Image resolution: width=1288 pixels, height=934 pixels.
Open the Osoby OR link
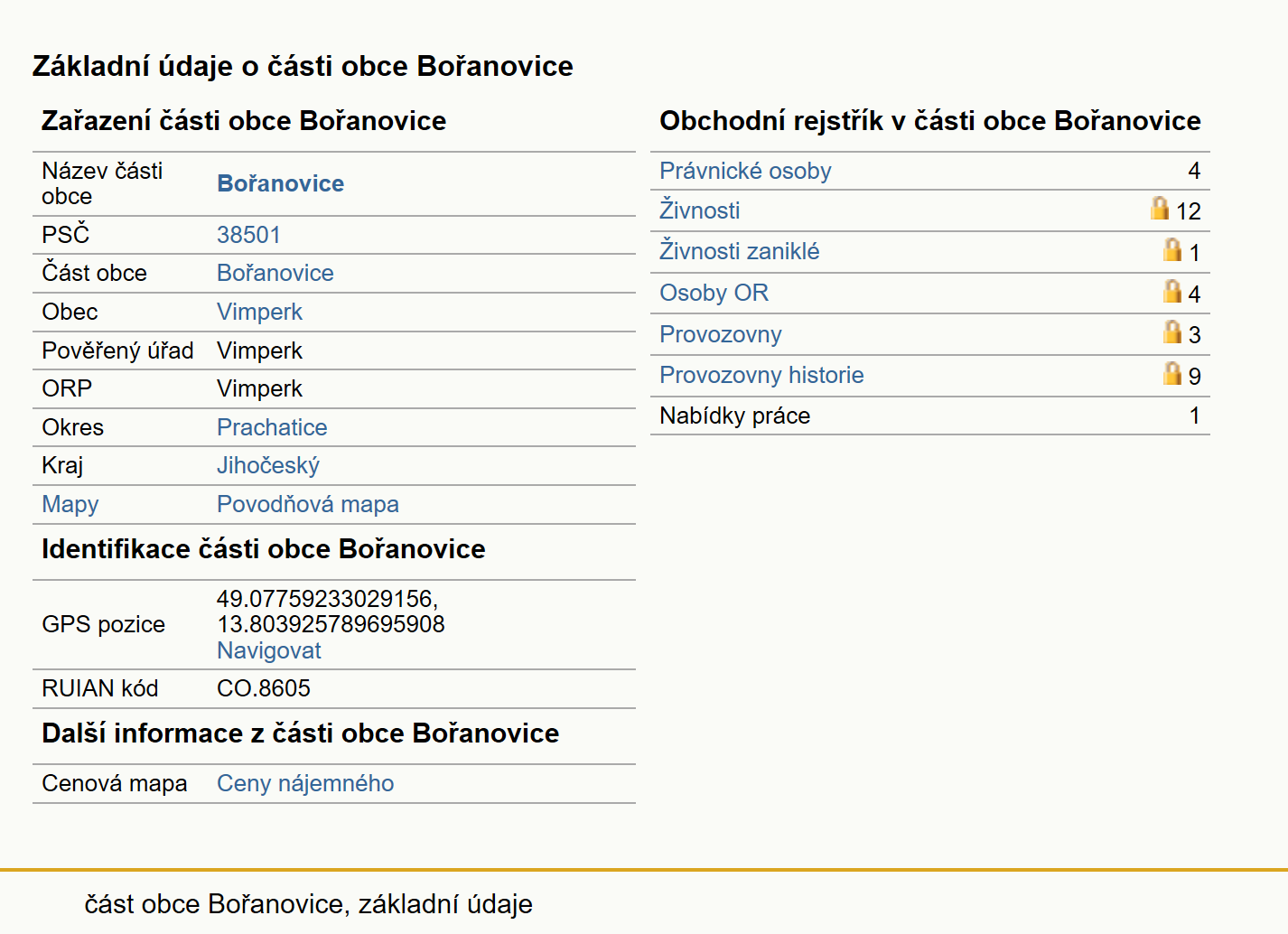714,293
